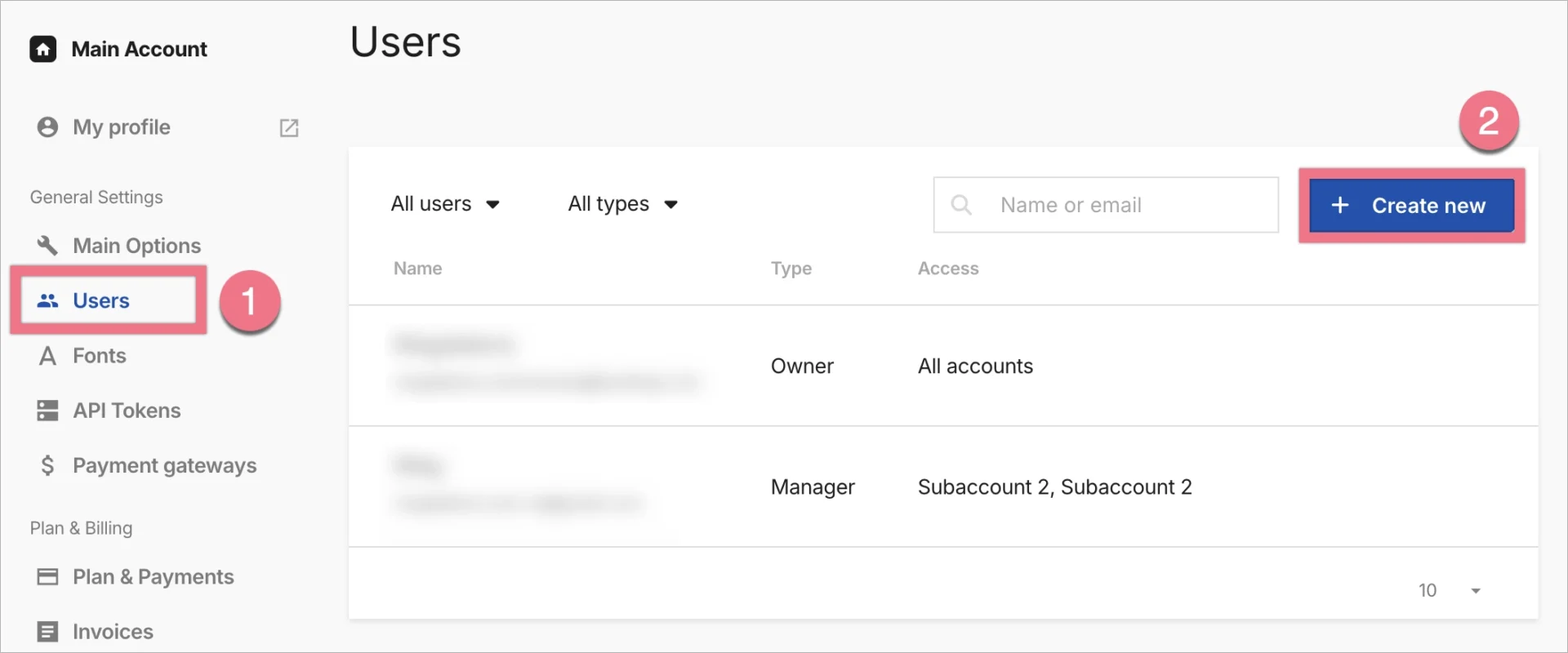Screen dimensions: 1568x653
Task: Click the My profile avatar icon
Action: pos(48,127)
